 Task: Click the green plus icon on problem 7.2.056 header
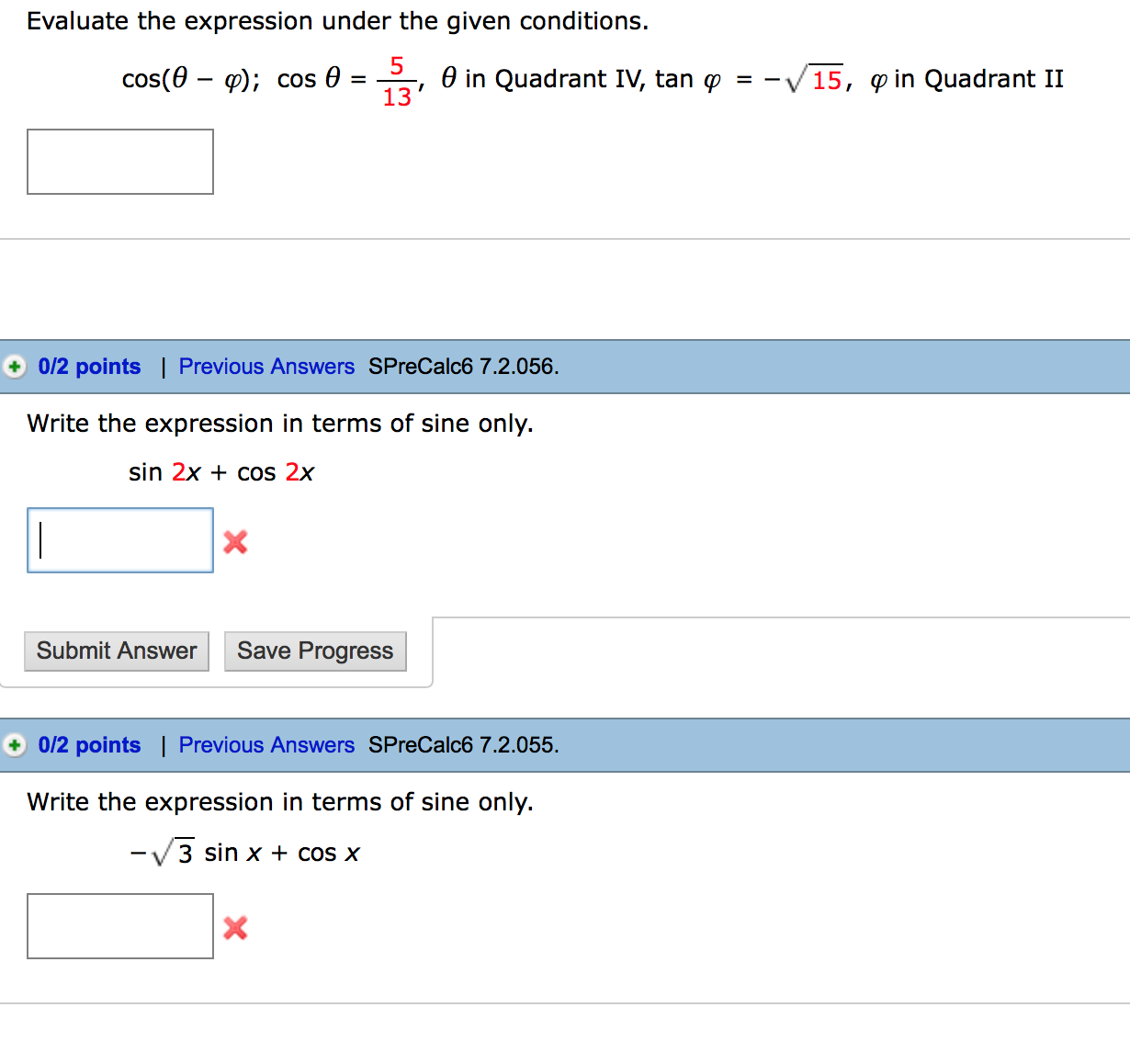pos(14,367)
